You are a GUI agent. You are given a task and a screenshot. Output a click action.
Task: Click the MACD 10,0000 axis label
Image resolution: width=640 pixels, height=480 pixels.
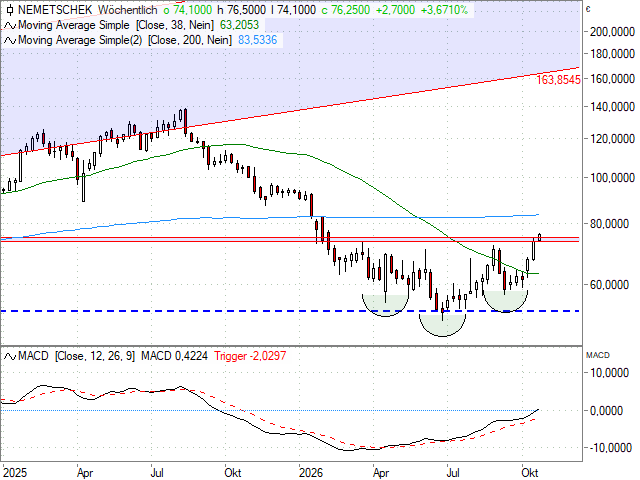[609, 373]
